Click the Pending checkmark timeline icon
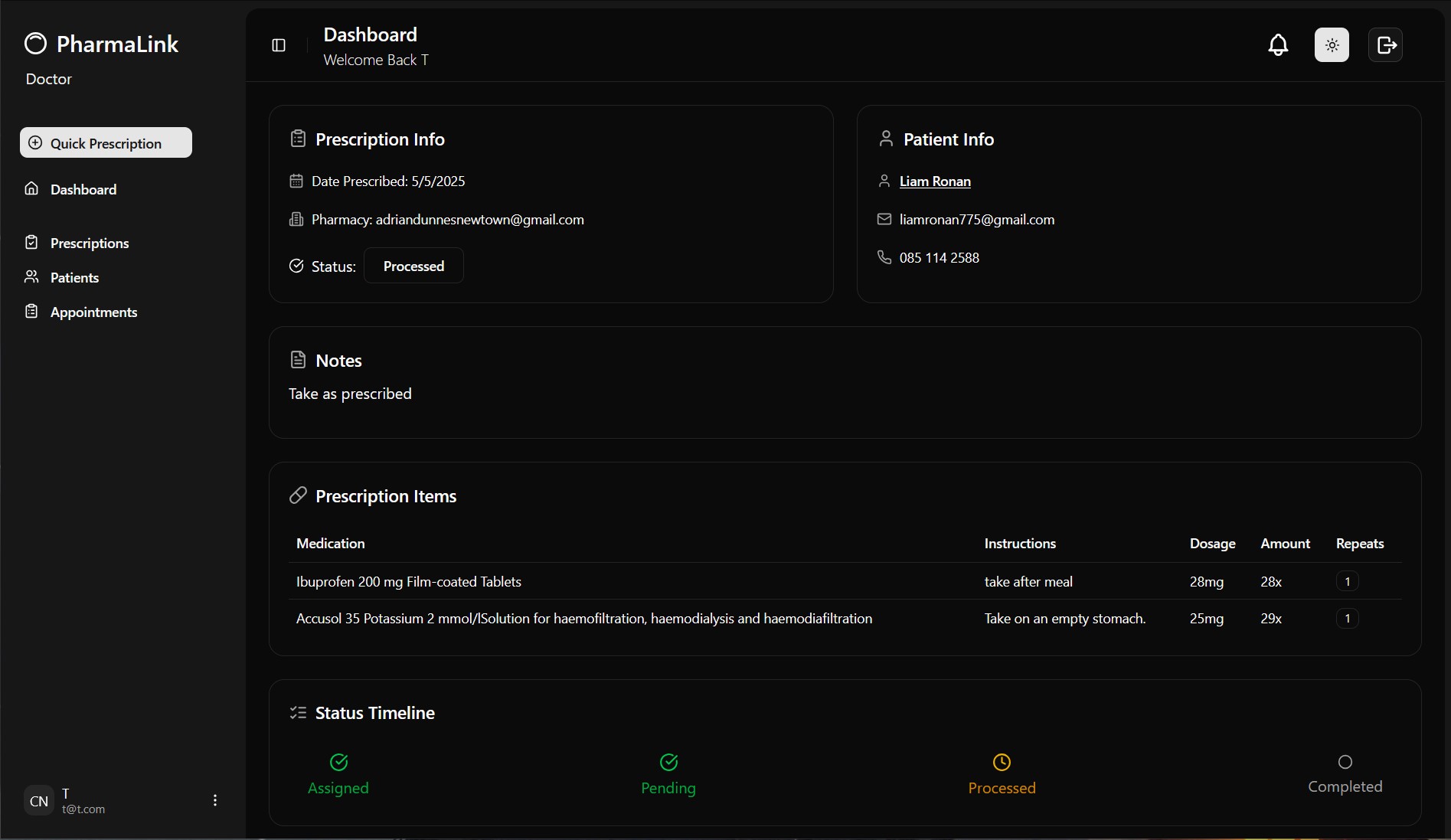The image size is (1451, 840). tap(668, 762)
